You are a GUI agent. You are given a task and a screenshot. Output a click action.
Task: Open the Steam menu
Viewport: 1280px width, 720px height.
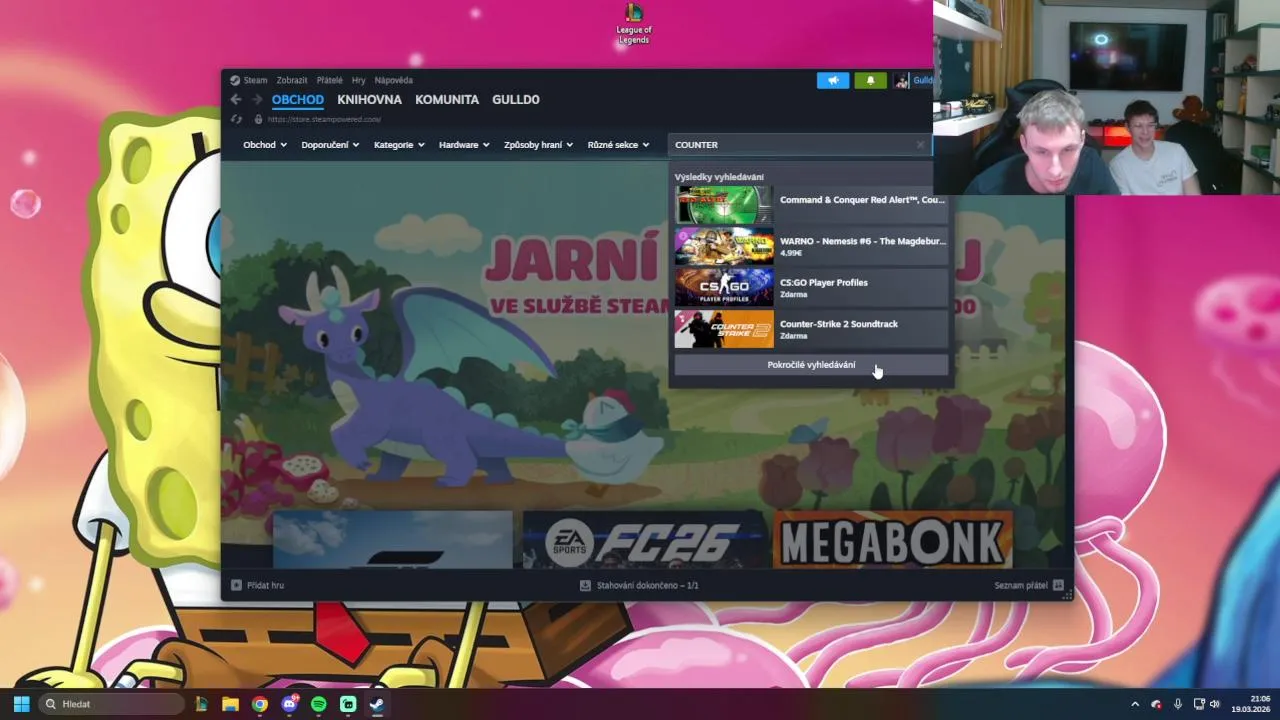pos(255,80)
